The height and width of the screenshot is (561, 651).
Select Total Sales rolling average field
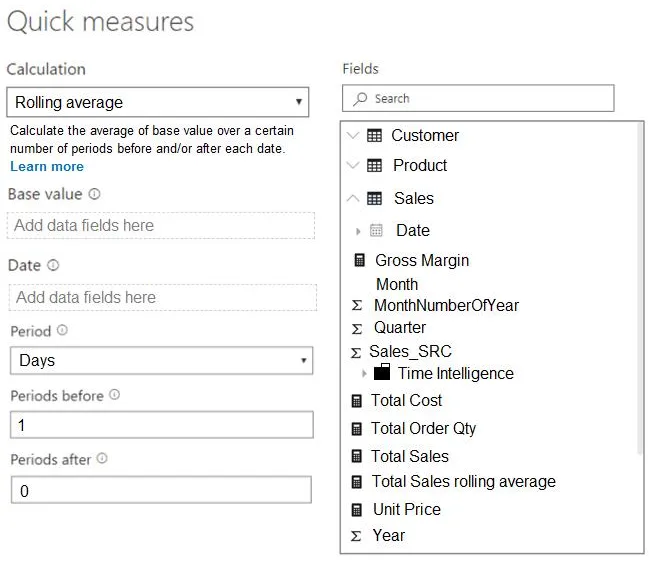(463, 482)
